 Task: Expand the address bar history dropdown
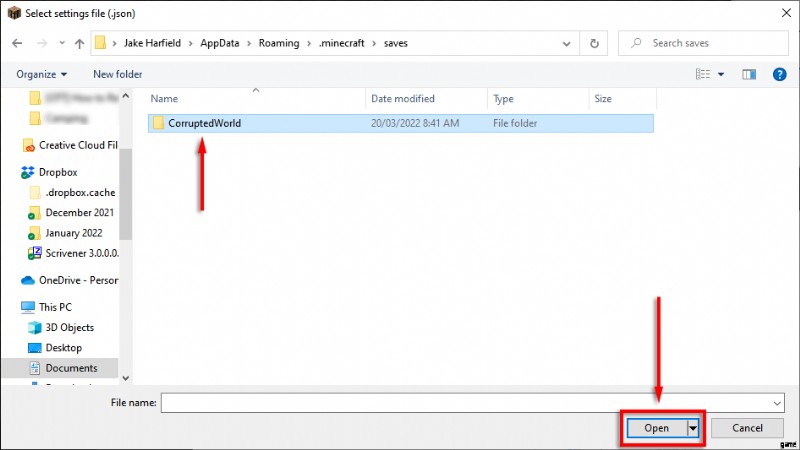[x=568, y=44]
